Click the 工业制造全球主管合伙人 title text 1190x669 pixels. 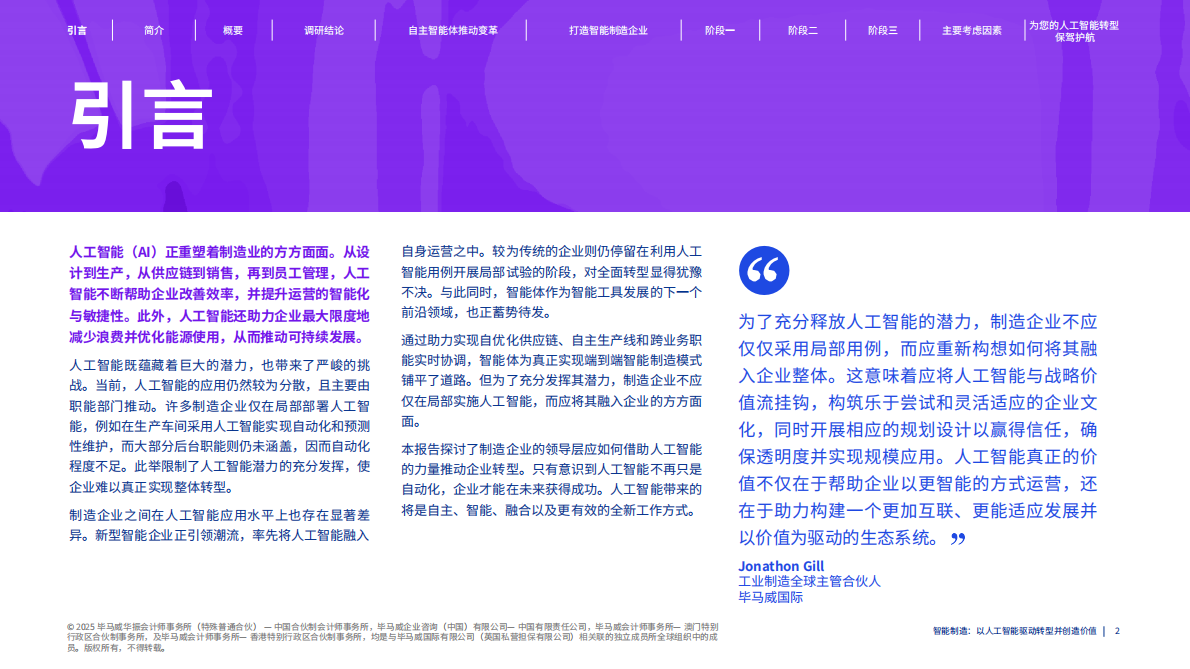(808, 580)
